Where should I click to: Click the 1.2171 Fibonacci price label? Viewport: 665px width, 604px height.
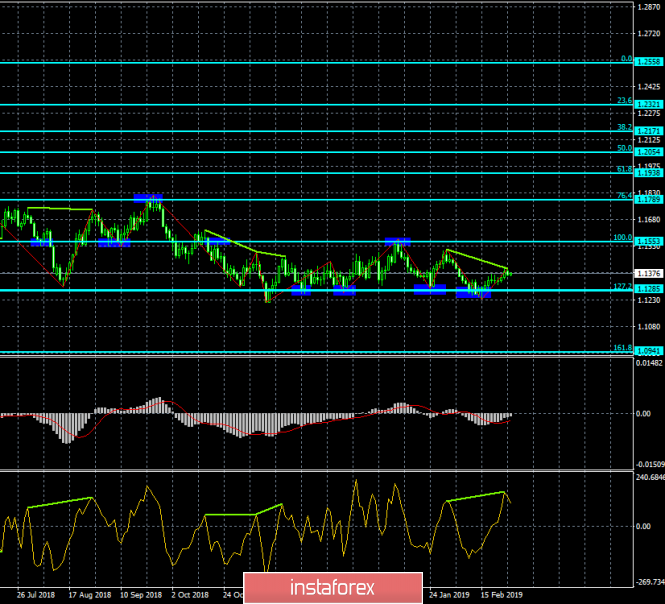(x=648, y=131)
